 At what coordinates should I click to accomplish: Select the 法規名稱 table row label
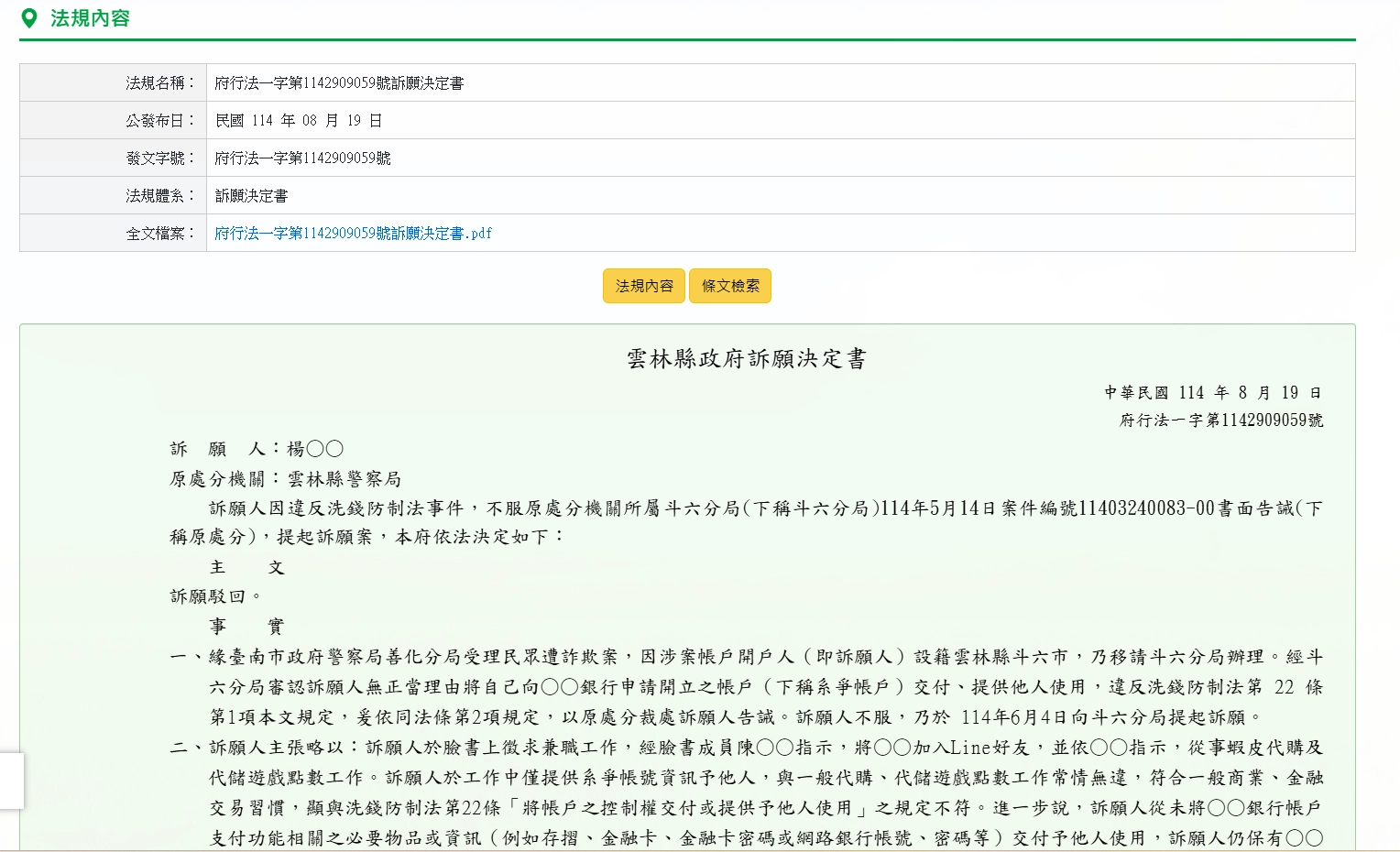tap(156, 82)
